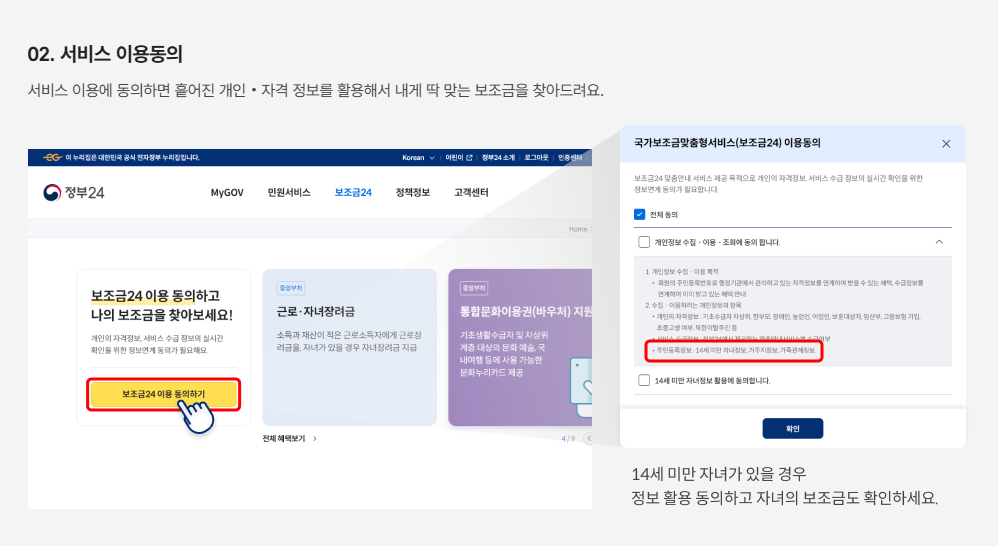Open the 통합문화이용권(바우처) card

point(520,347)
